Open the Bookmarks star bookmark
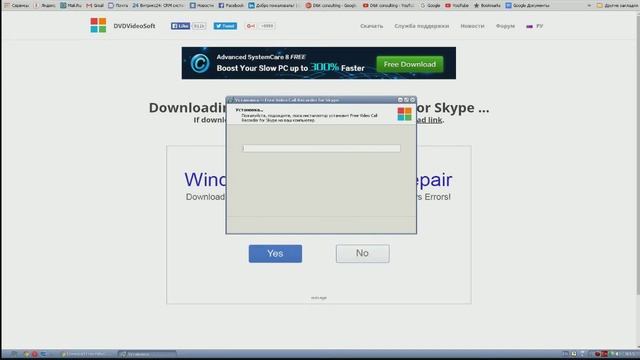 pyautogui.click(x=487, y=5)
